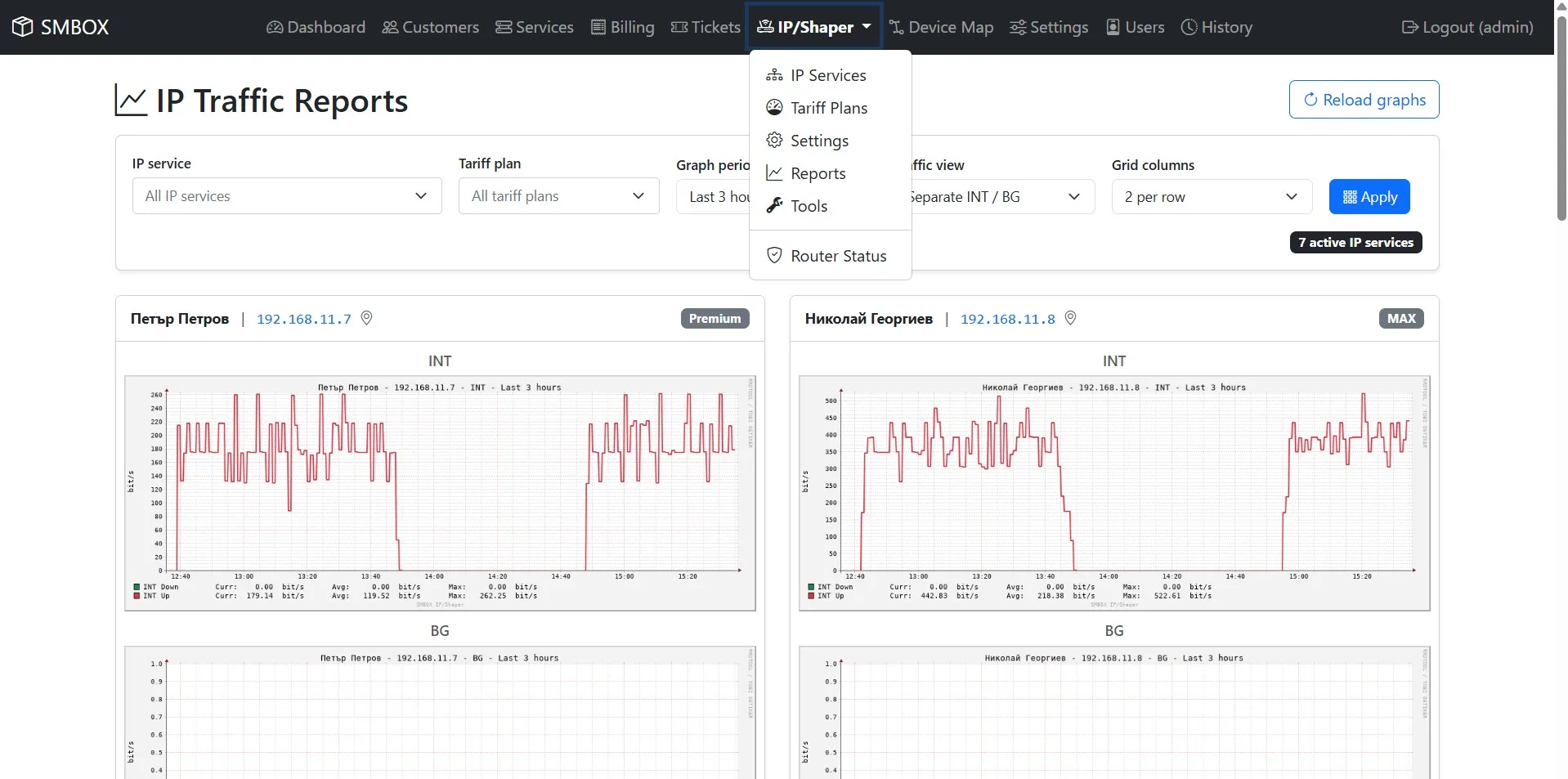
Task: Select Router Status from dropdown menu
Action: pyautogui.click(x=830, y=256)
